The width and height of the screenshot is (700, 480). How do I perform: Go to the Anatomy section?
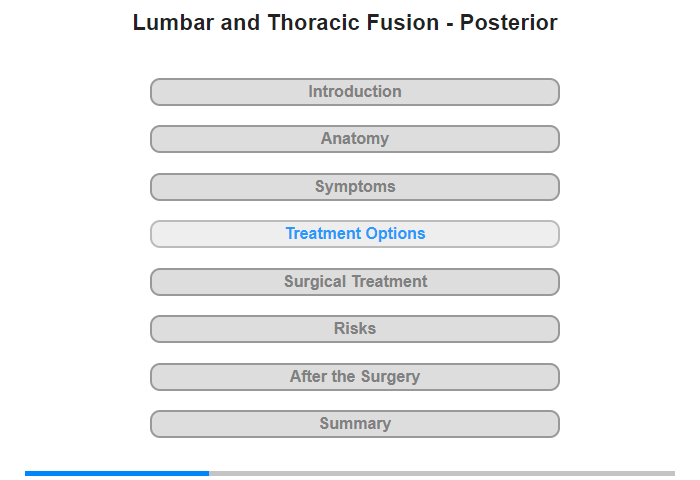(x=355, y=139)
